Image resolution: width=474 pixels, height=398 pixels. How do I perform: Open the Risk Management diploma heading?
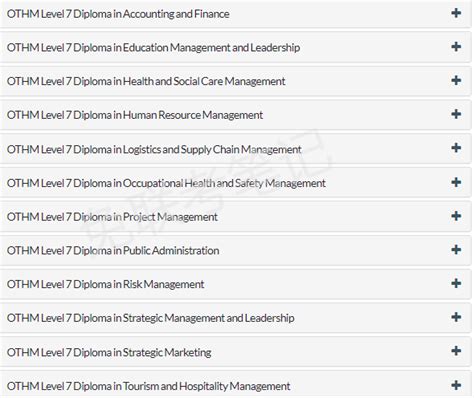pos(105,284)
